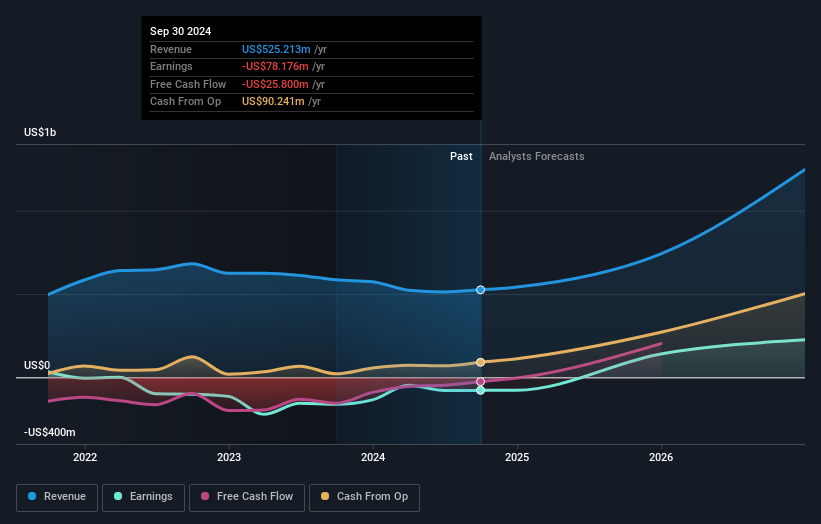Viewport: 821px width, 524px height.
Task: Toggle the Earnings legend button
Action: click(x=143, y=497)
